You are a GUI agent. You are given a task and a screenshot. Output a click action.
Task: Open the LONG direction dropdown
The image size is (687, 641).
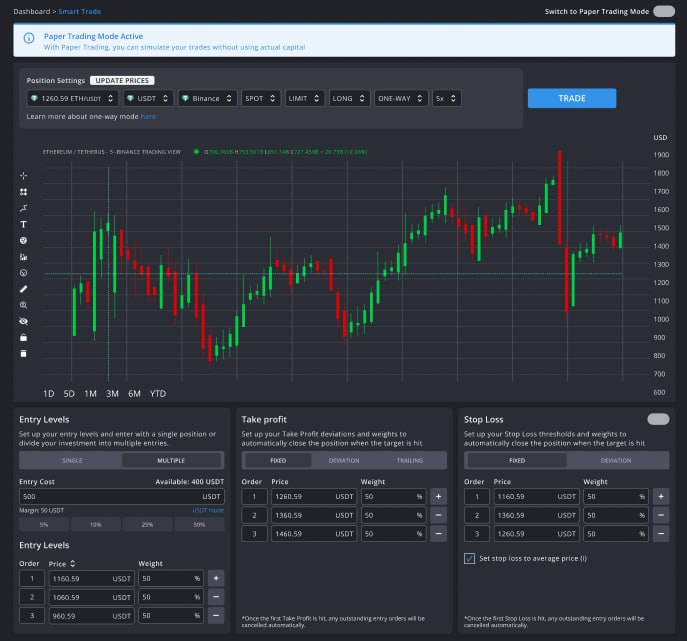click(349, 99)
